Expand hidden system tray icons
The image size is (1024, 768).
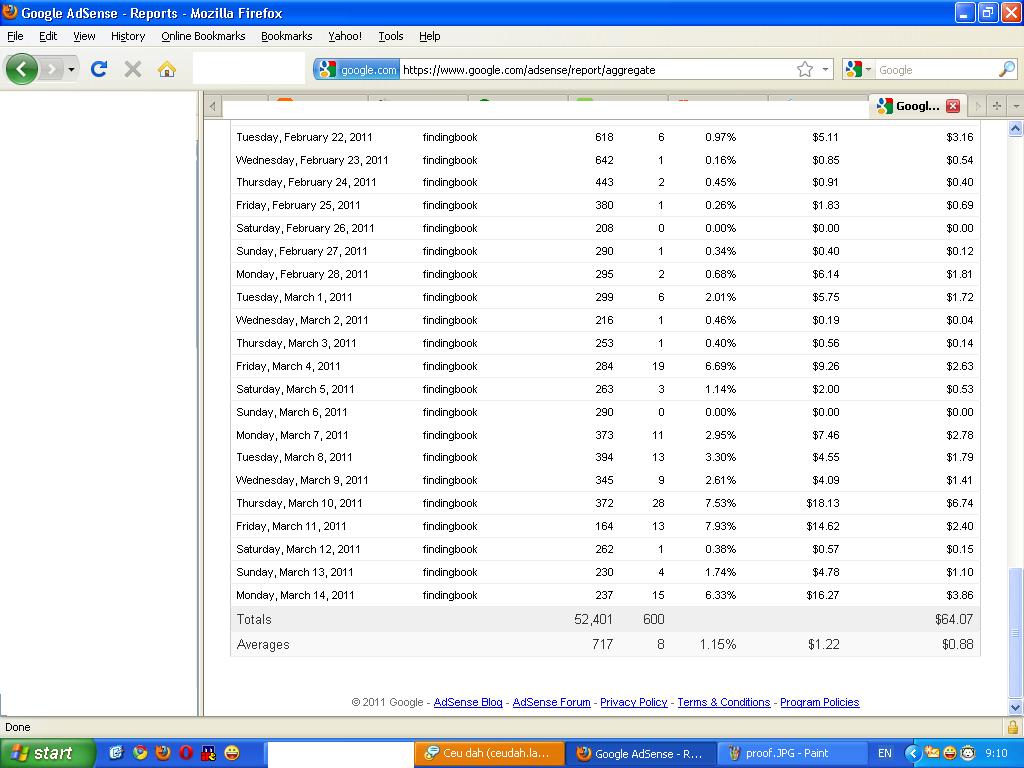(912, 753)
